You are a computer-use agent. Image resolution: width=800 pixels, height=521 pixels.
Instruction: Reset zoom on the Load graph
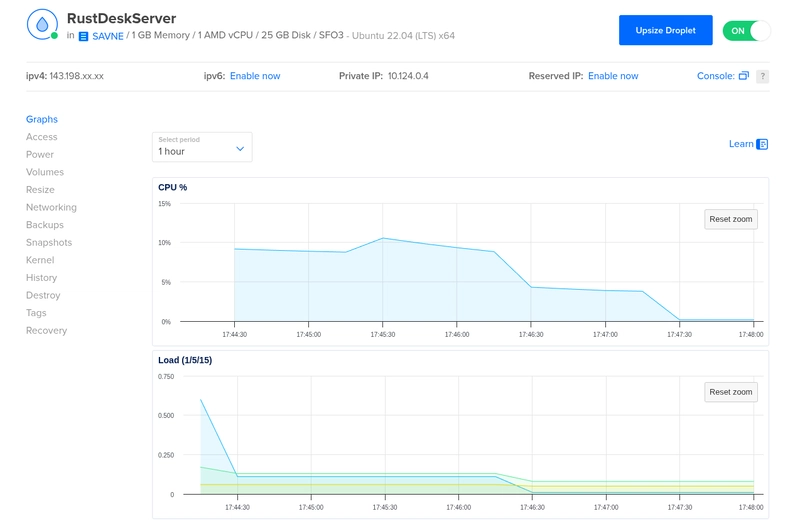(730, 392)
